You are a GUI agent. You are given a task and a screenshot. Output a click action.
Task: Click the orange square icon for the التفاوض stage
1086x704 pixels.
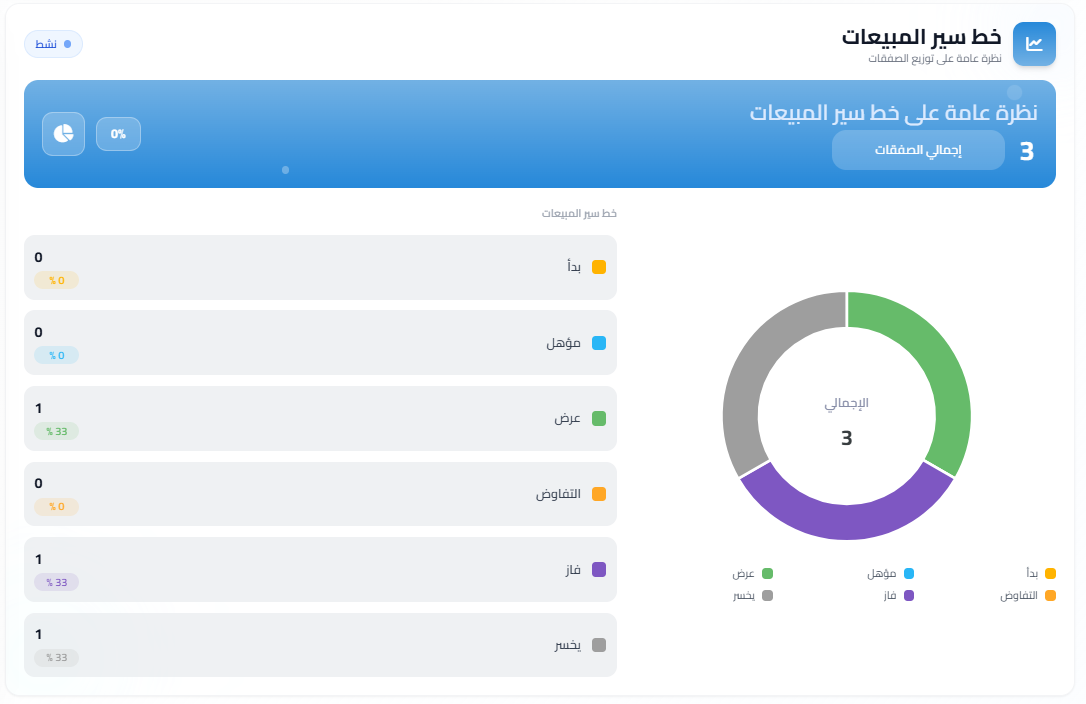click(598, 493)
